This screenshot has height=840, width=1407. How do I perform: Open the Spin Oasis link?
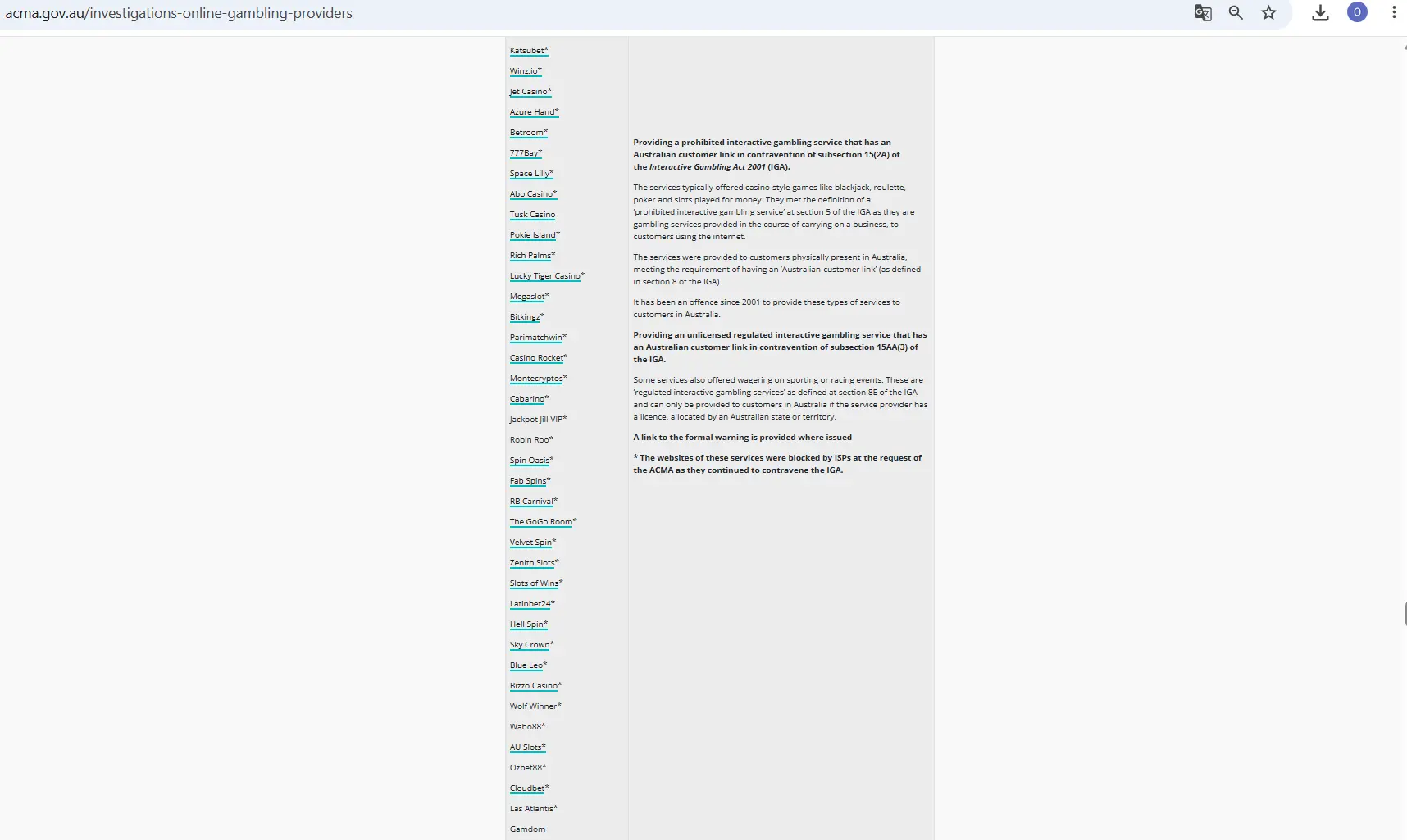[531, 461]
